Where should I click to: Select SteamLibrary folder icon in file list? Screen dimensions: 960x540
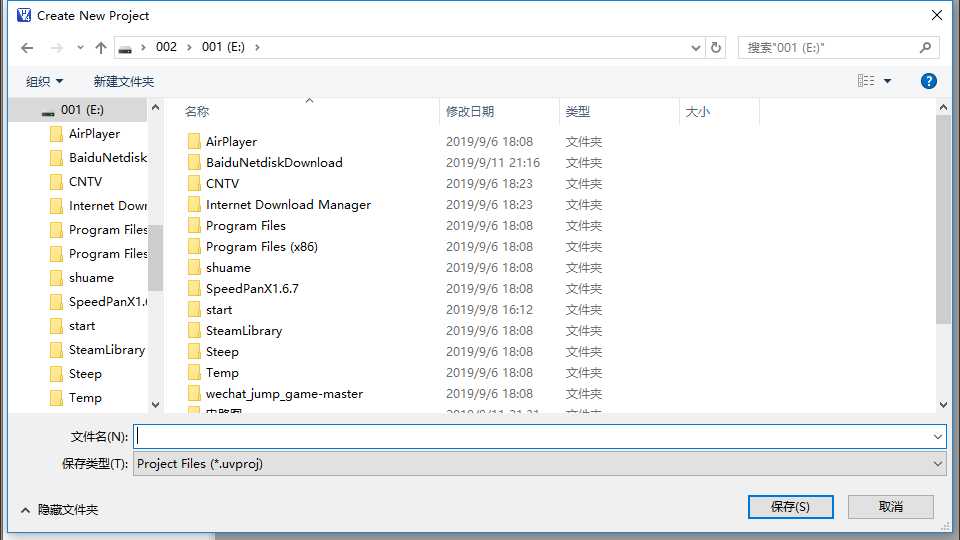pos(194,331)
